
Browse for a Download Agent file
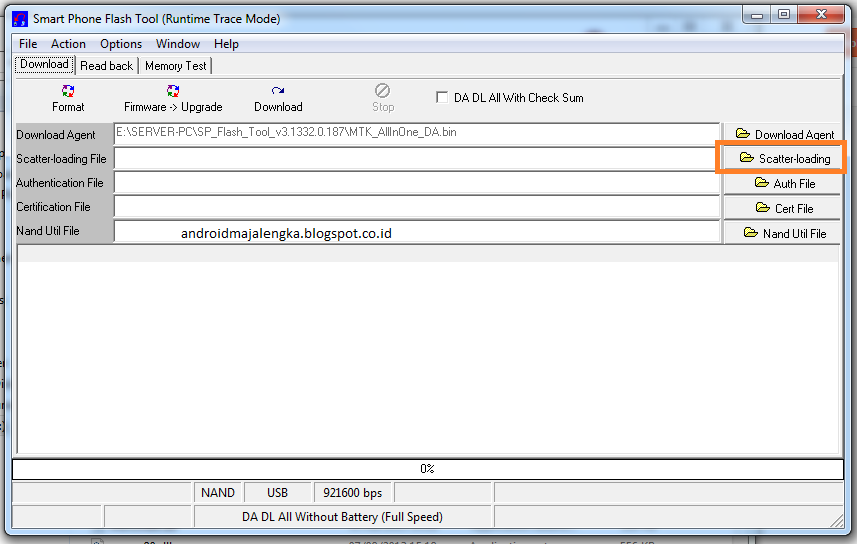click(x=783, y=134)
